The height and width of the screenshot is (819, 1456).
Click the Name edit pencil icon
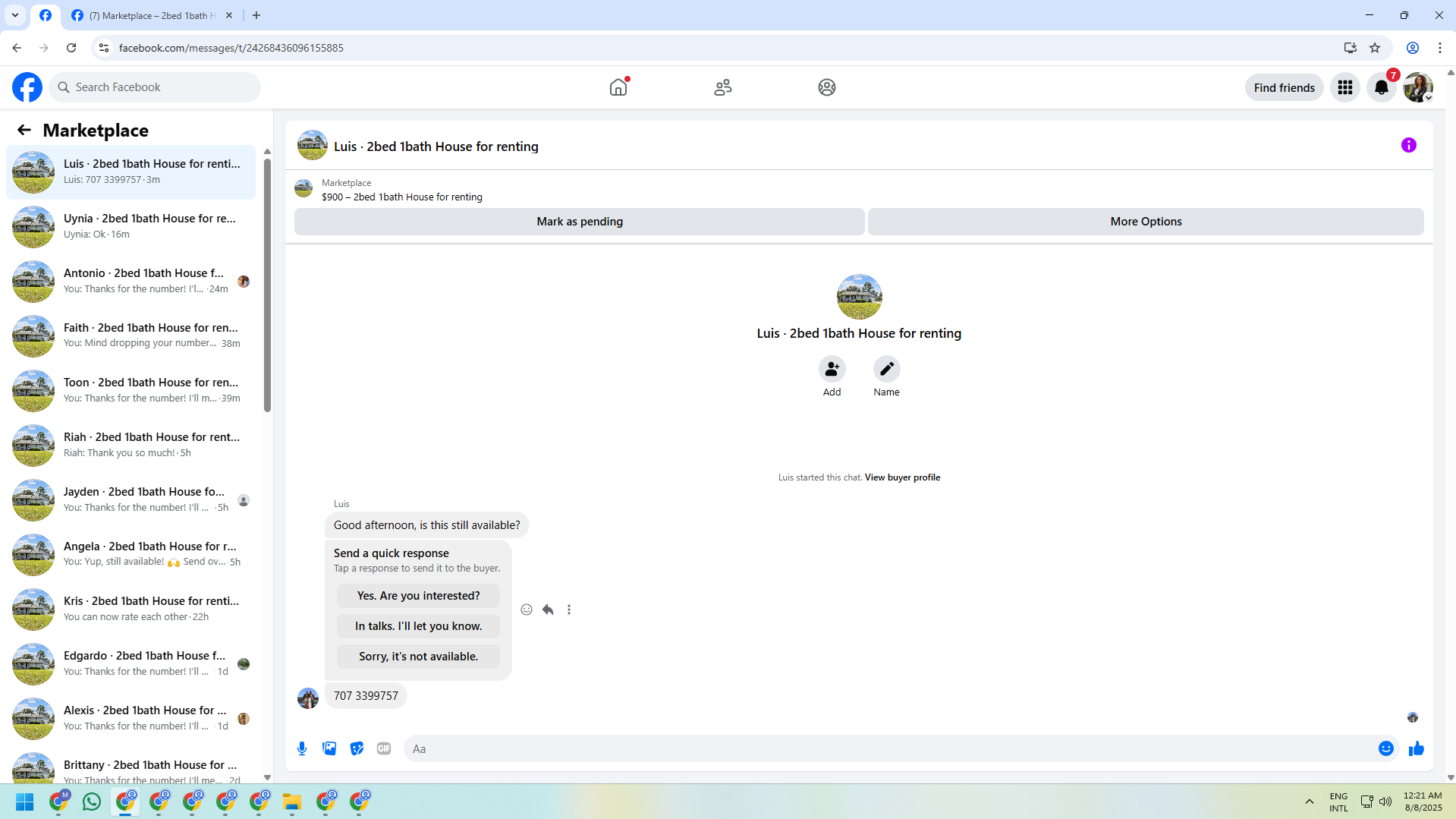[887, 369]
